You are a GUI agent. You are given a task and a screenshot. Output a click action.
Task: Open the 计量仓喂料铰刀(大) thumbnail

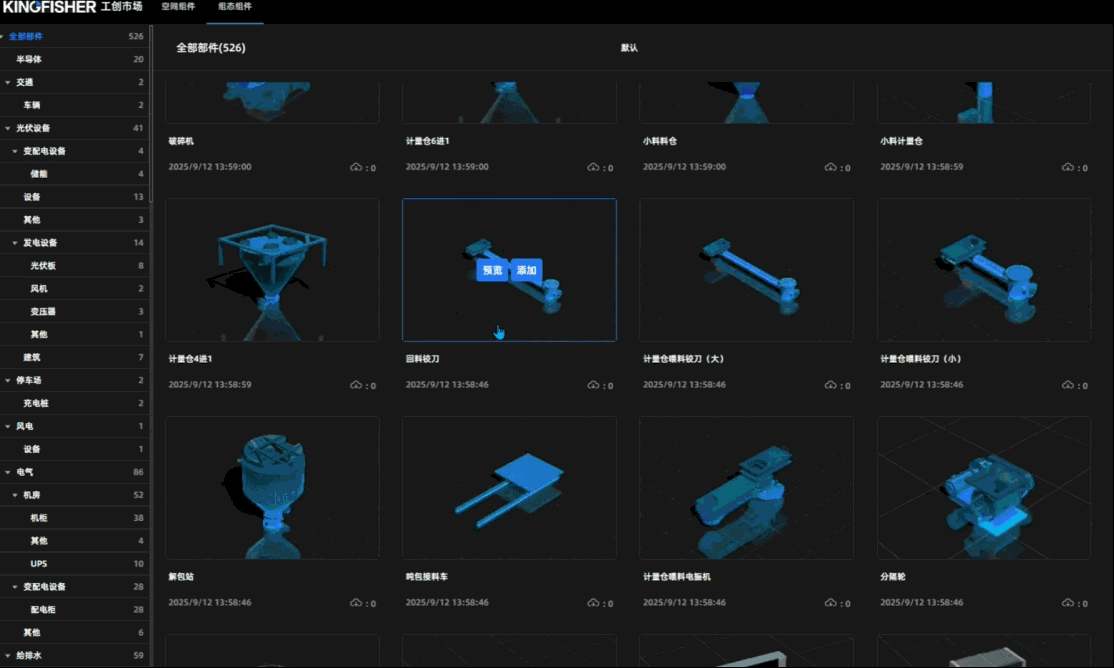(x=747, y=270)
